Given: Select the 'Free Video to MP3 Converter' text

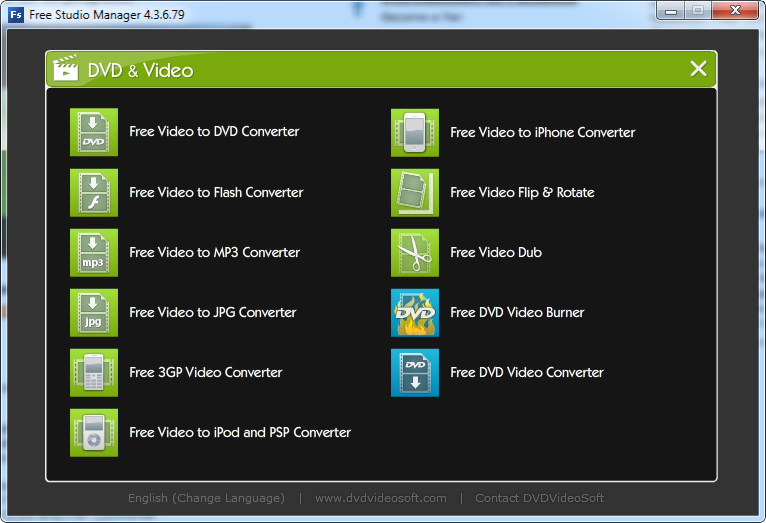Looking at the screenshot, I should 214,252.
